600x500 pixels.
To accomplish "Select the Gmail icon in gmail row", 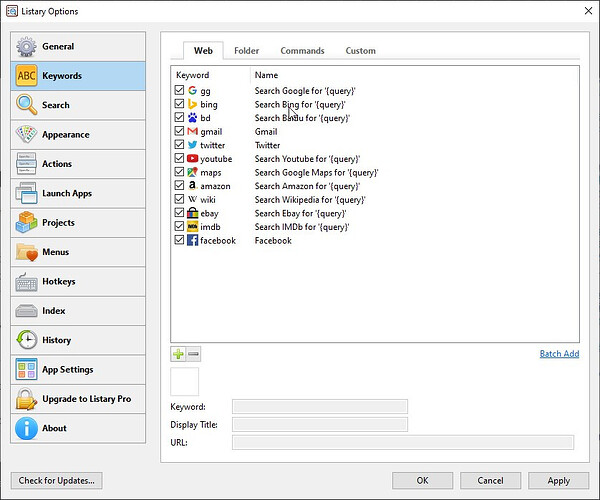I will (192, 131).
